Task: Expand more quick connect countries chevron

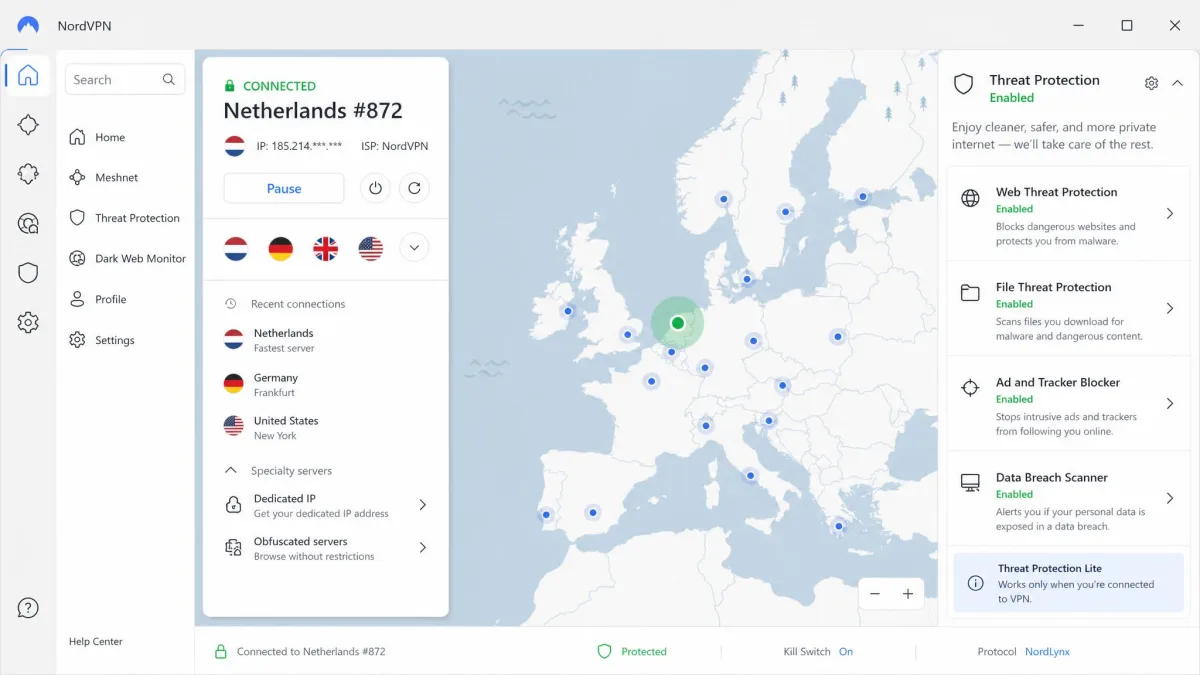Action: 414,248
